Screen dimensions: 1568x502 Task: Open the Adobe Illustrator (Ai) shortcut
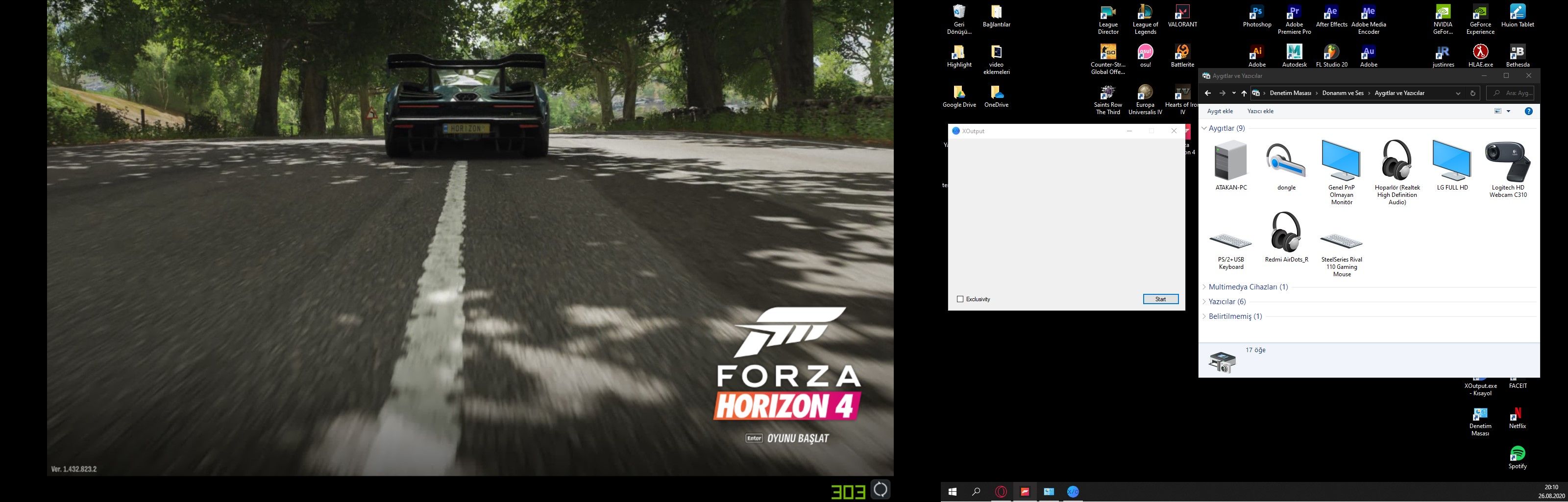tap(1257, 56)
